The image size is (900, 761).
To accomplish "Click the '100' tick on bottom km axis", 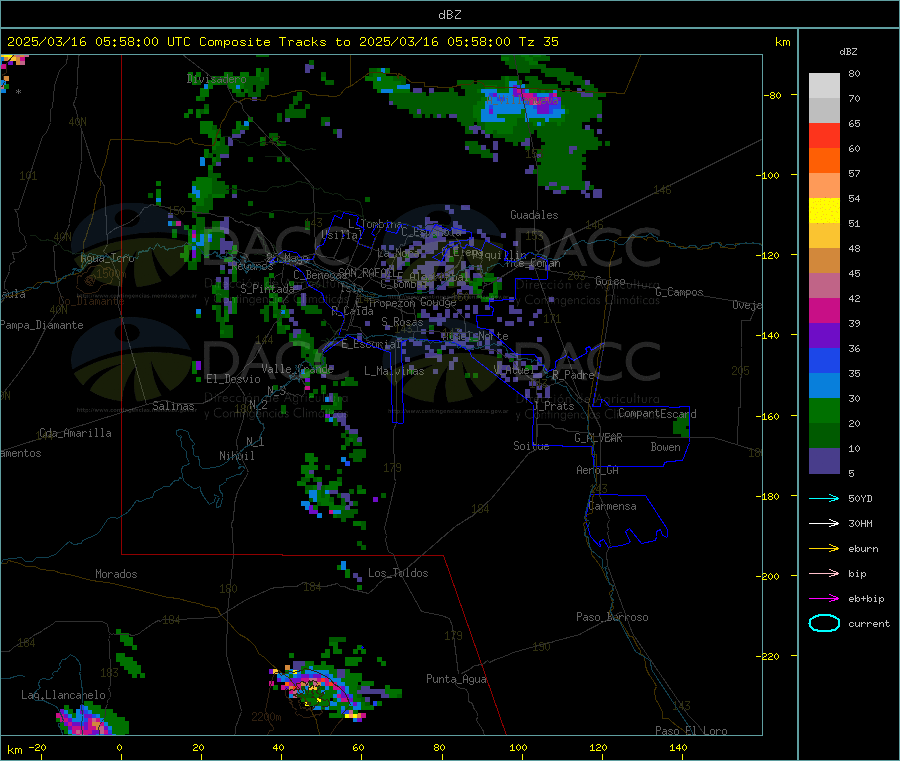I will coord(518,748).
